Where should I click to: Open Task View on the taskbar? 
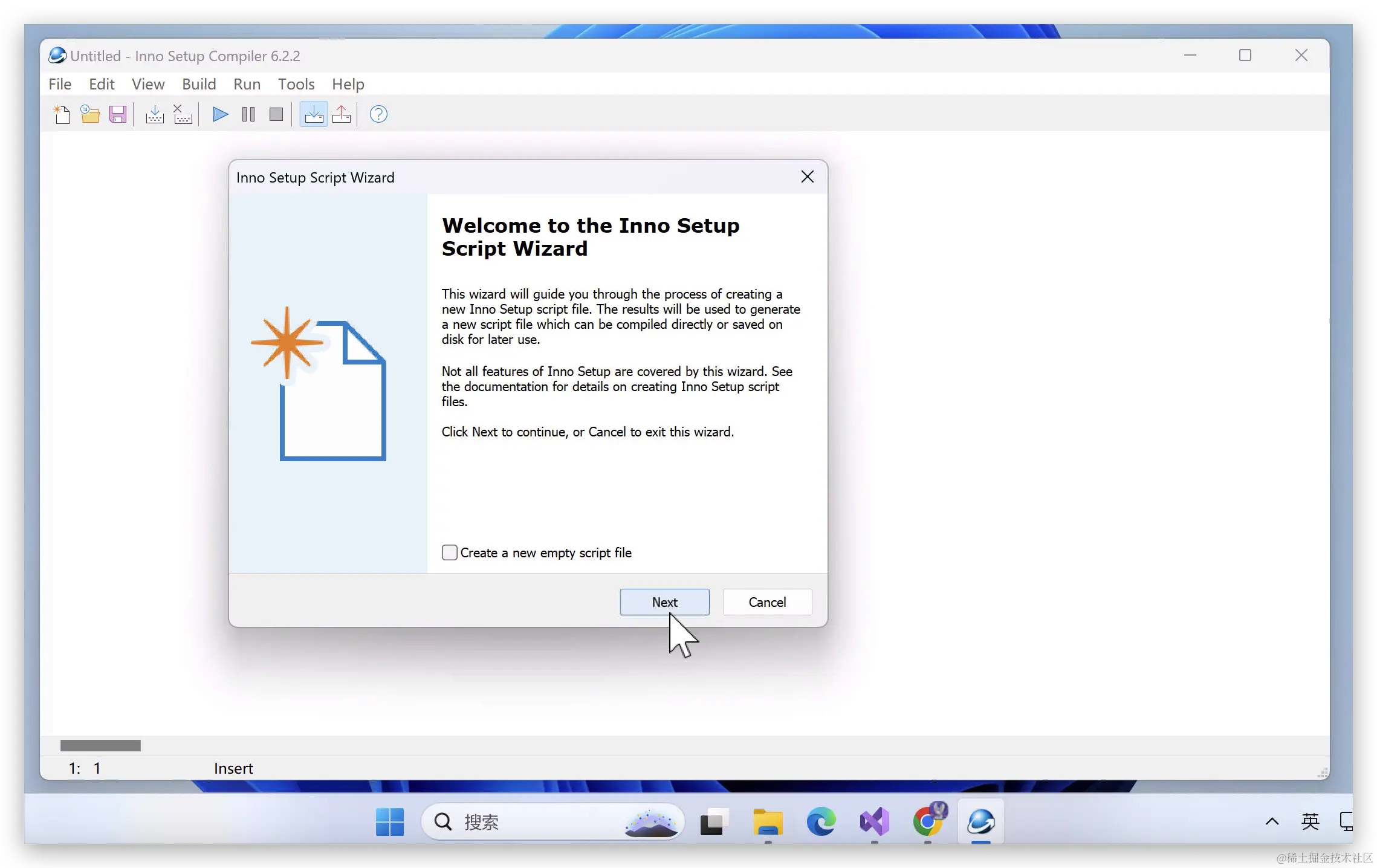pos(714,822)
